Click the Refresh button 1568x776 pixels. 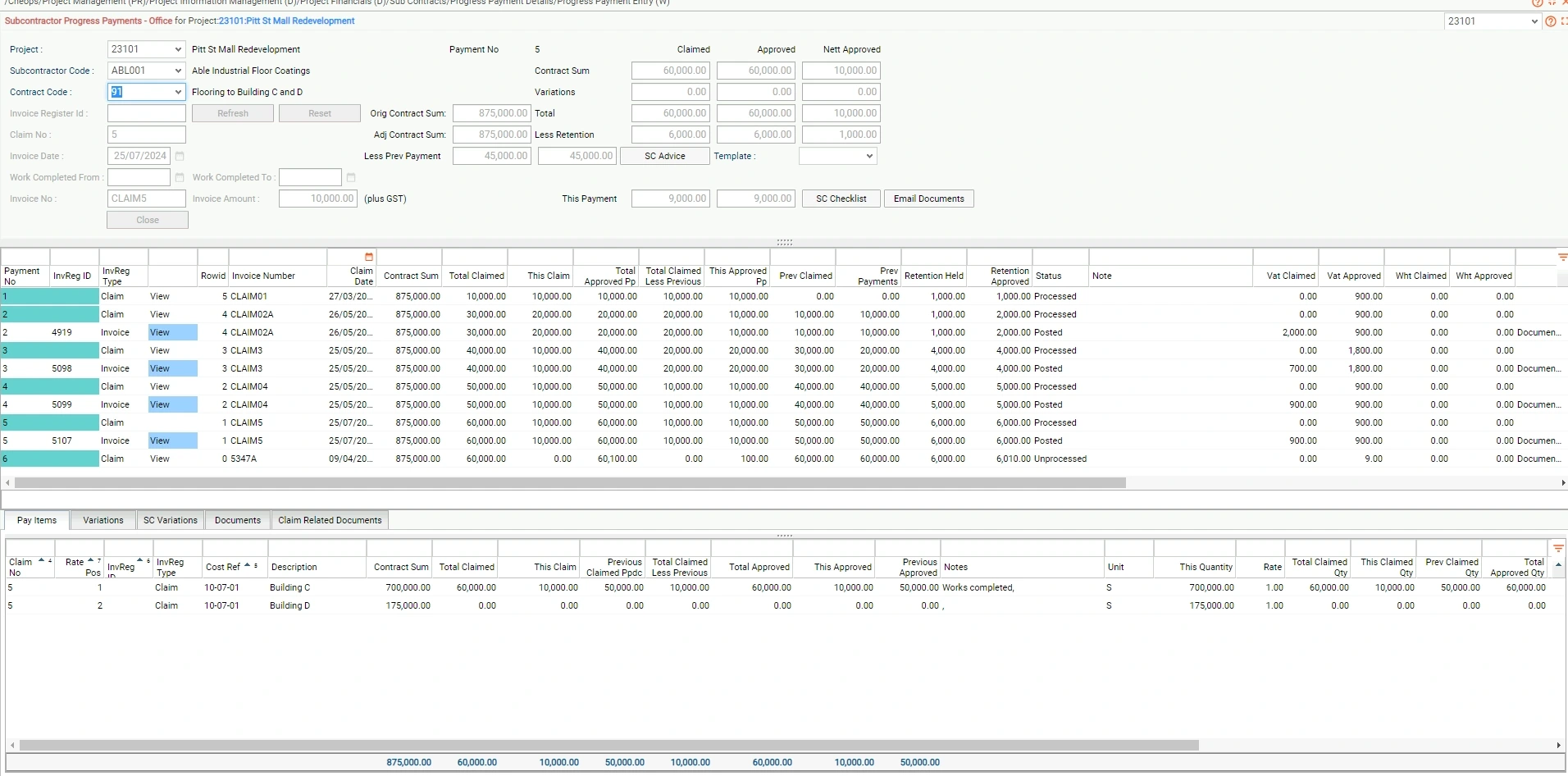233,113
